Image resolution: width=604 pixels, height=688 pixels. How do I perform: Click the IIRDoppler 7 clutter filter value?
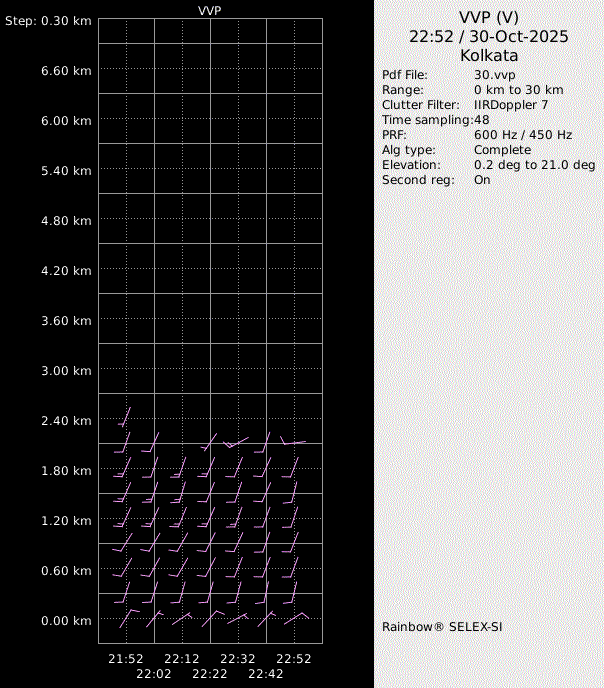click(511, 105)
